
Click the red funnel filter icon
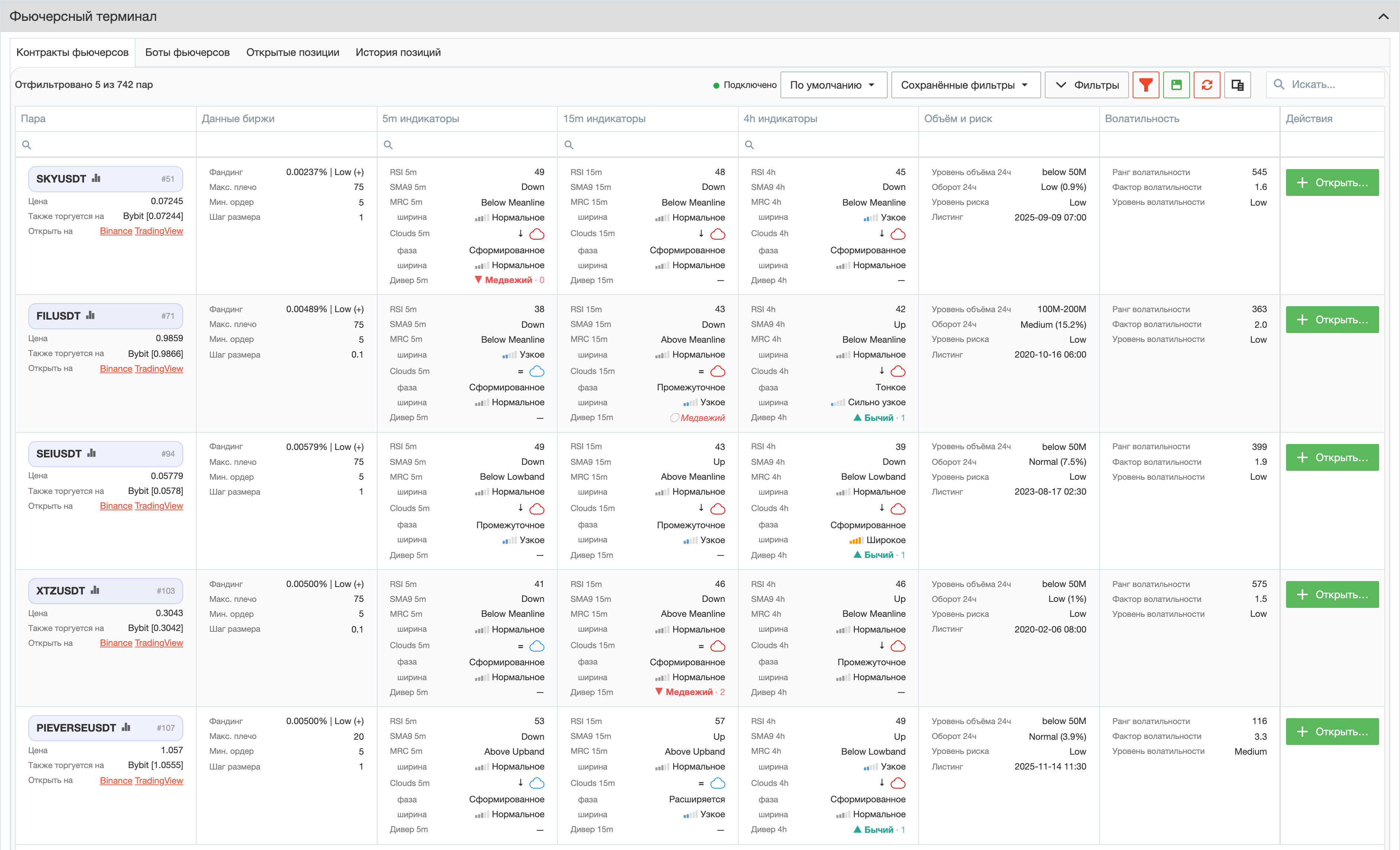tap(1145, 85)
